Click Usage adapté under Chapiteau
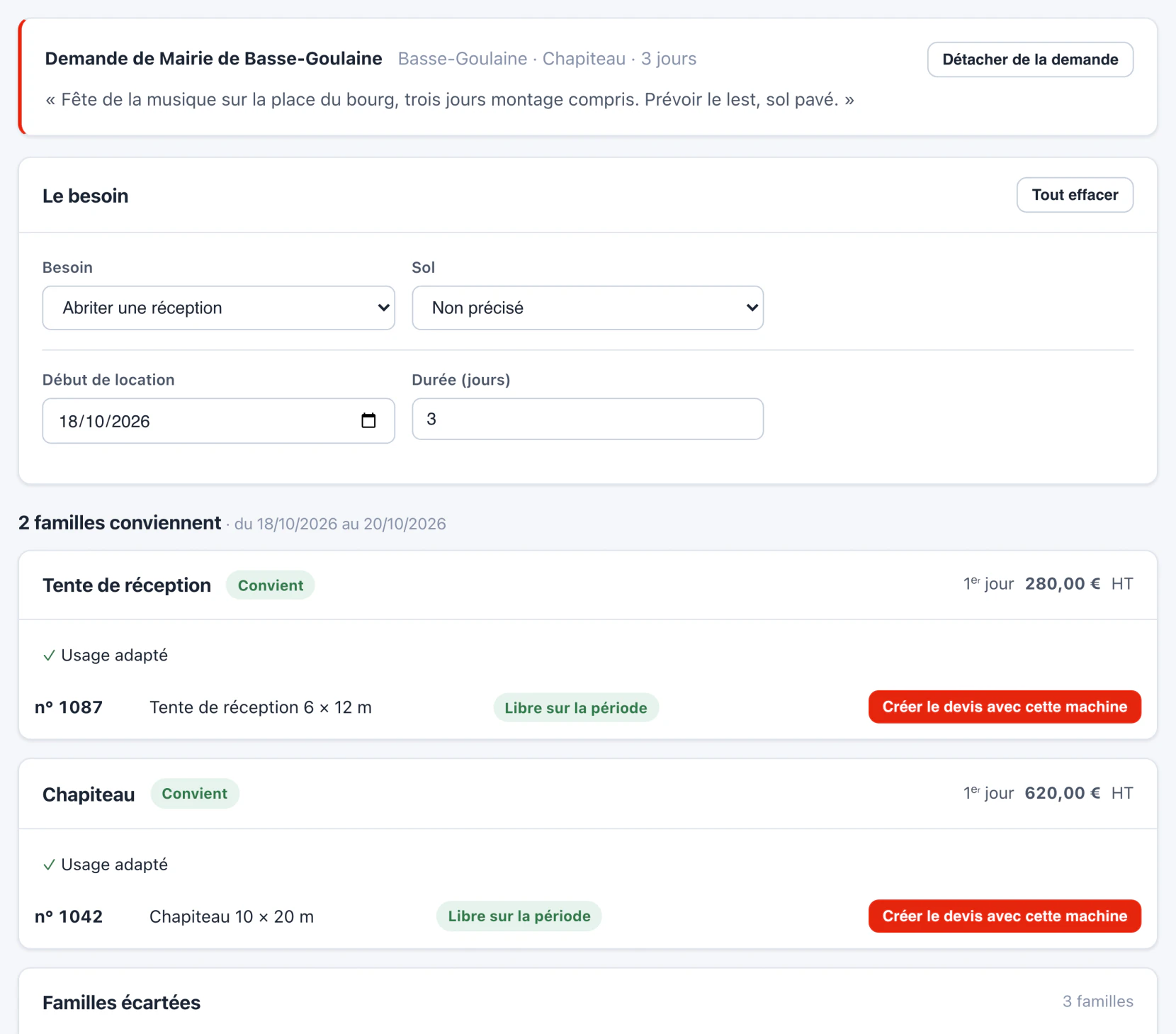 pos(106,865)
